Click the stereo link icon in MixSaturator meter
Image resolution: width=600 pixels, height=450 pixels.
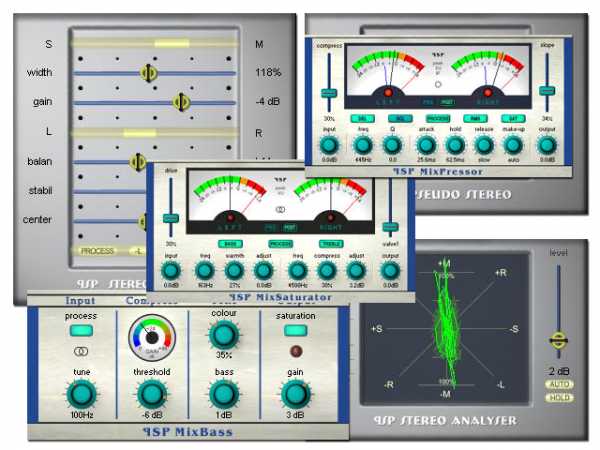(x=280, y=210)
